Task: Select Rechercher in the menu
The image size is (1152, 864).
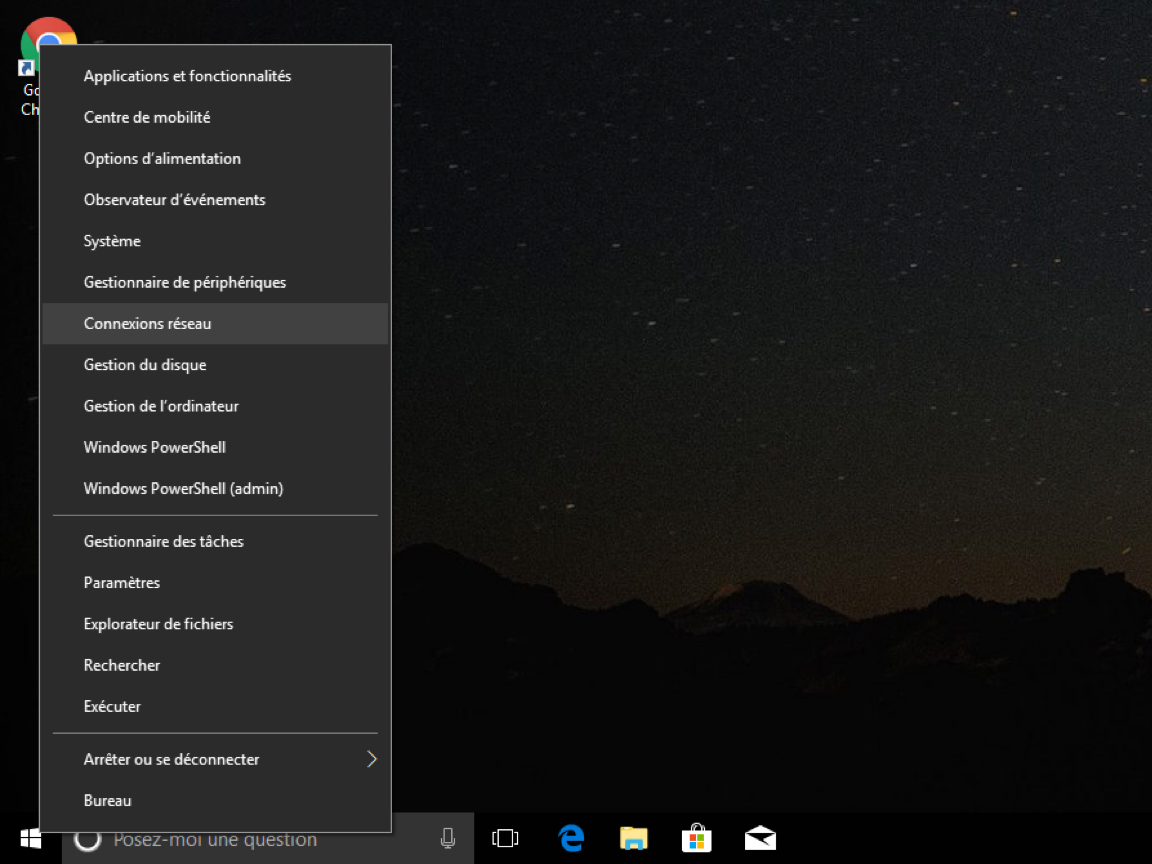Action: click(215, 664)
